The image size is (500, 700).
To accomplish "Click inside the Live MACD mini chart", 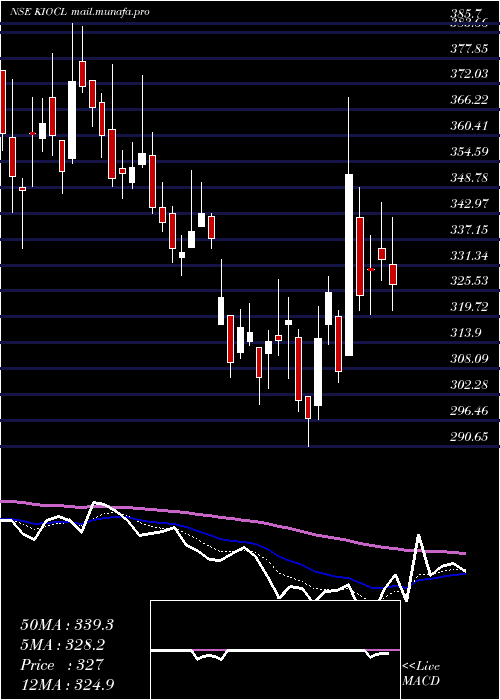I will [x=275, y=650].
